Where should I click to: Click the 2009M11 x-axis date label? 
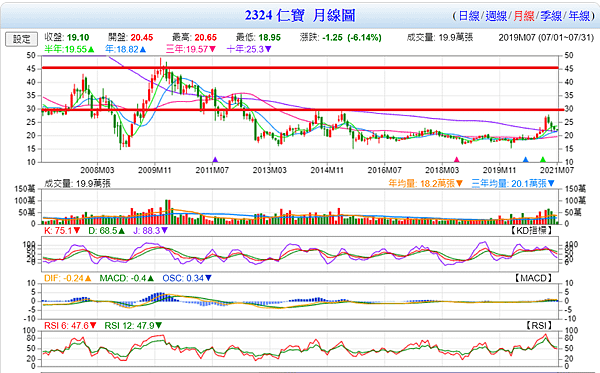coord(155,170)
